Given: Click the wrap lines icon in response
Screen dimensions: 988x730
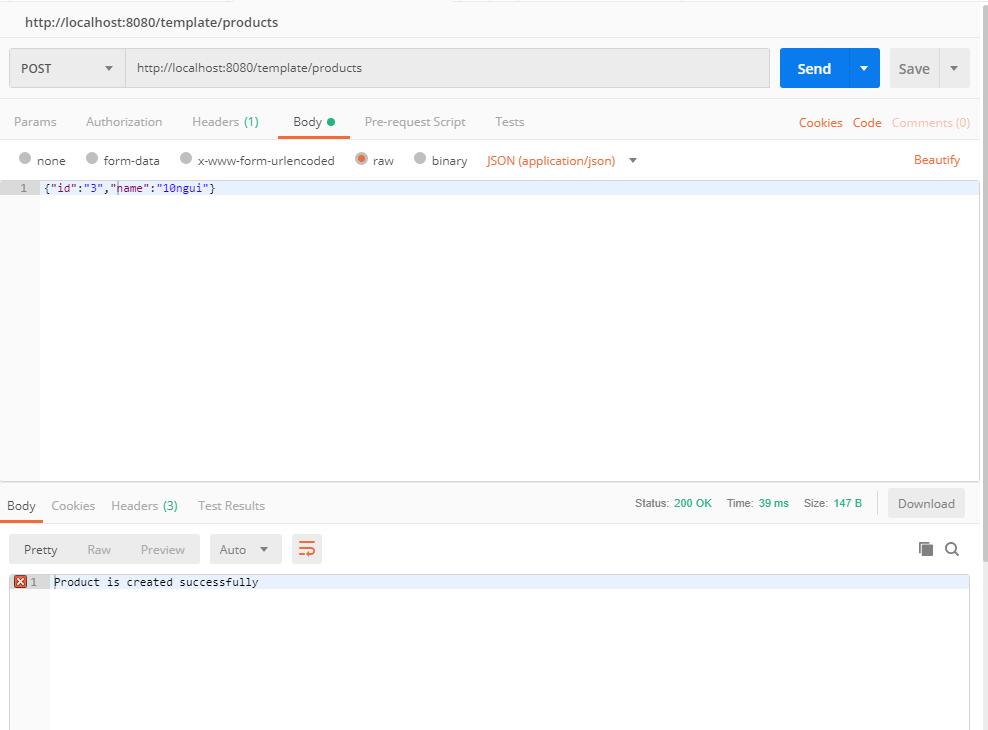Looking at the screenshot, I should 307,549.
